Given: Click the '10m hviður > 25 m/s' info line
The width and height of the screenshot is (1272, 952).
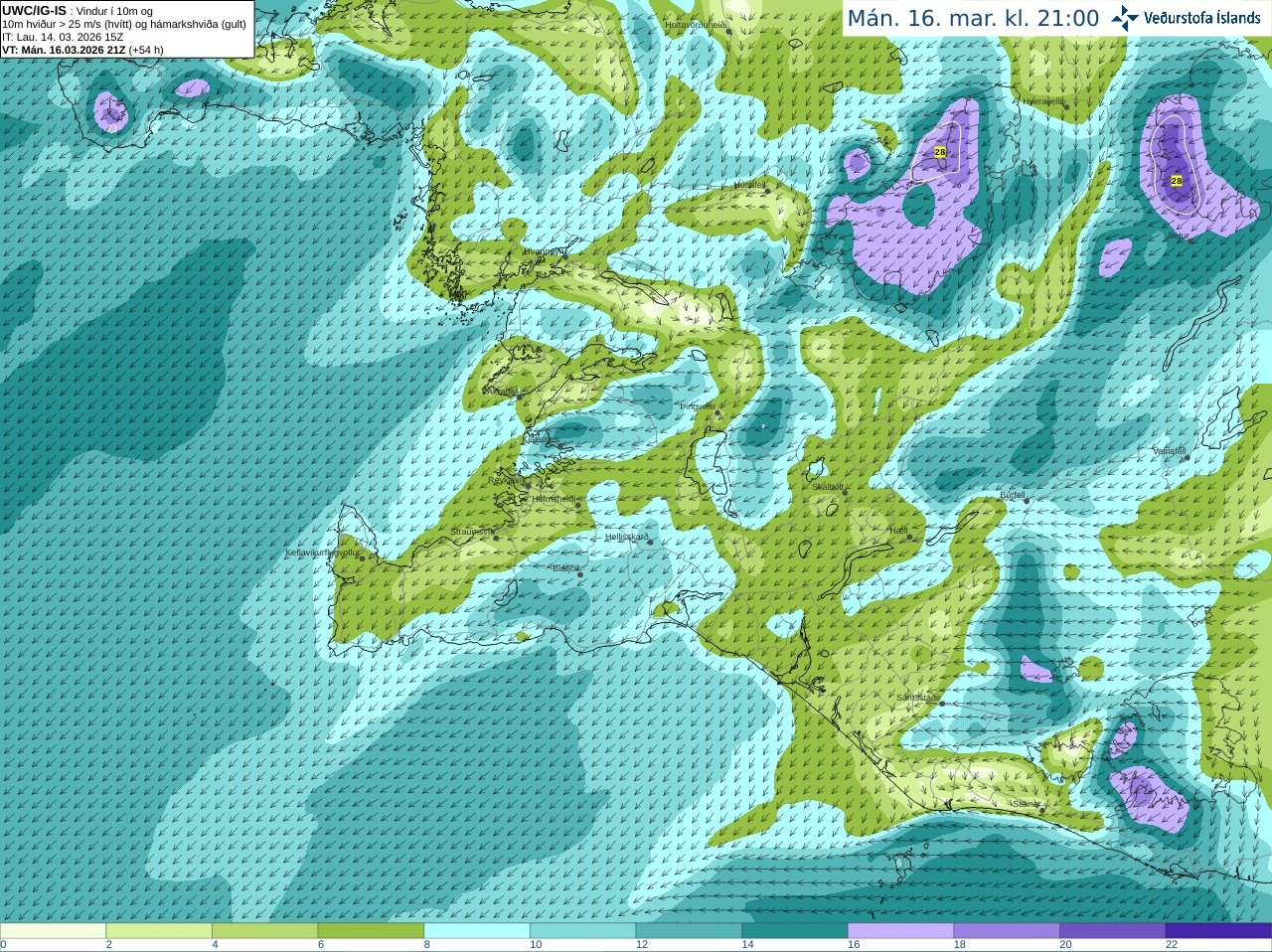Looking at the screenshot, I should (x=124, y=24).
